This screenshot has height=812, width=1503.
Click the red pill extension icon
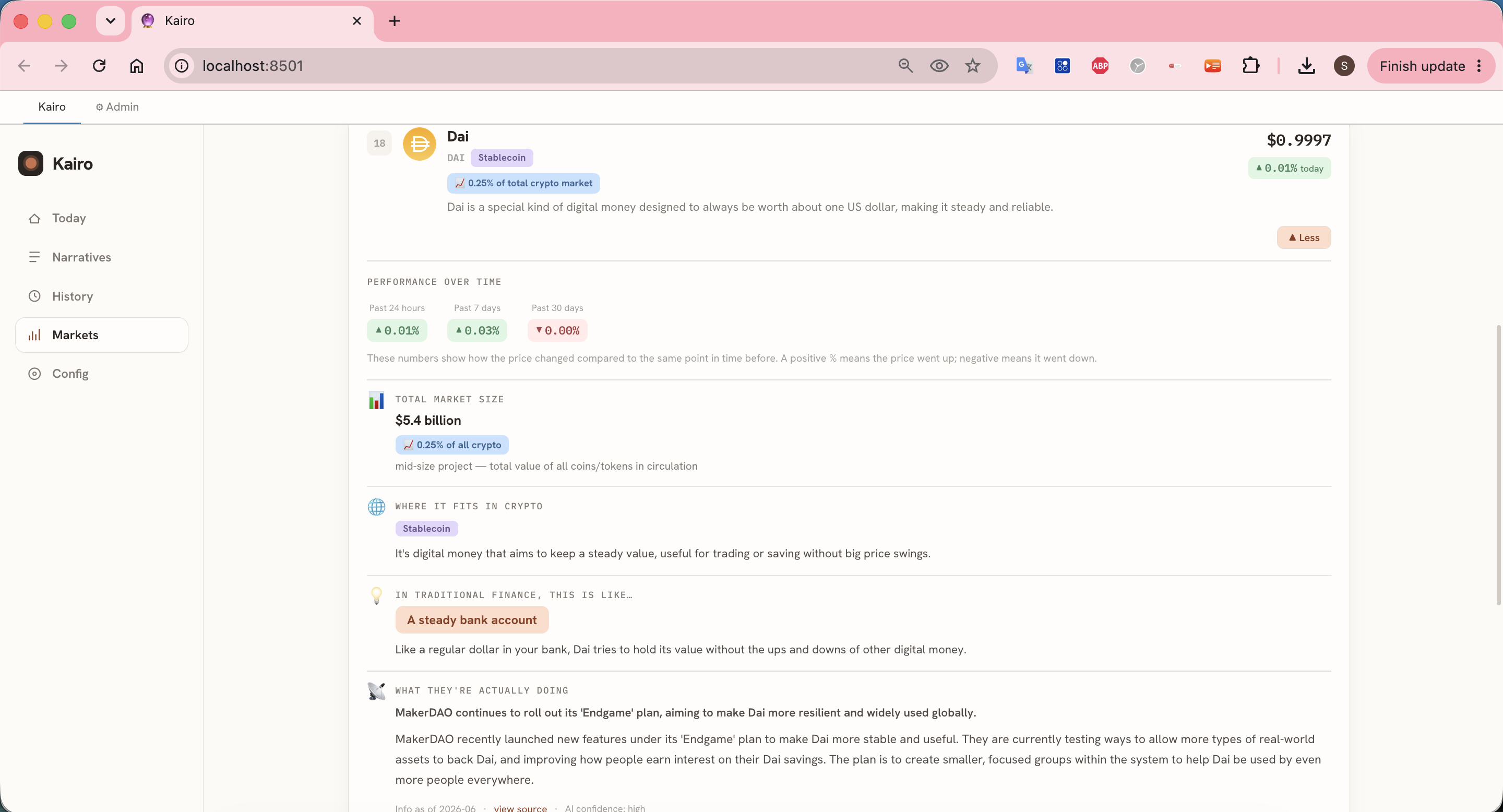tap(1175, 66)
